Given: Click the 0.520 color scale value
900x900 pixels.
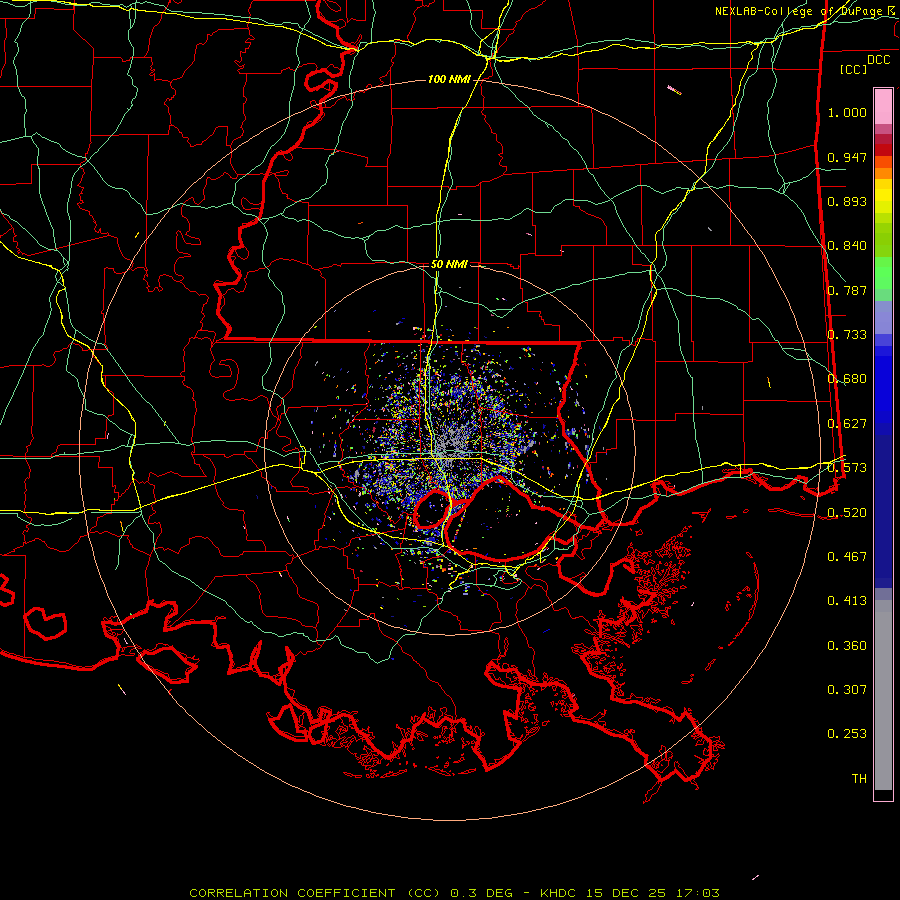Looking at the screenshot, I should click(x=847, y=512).
